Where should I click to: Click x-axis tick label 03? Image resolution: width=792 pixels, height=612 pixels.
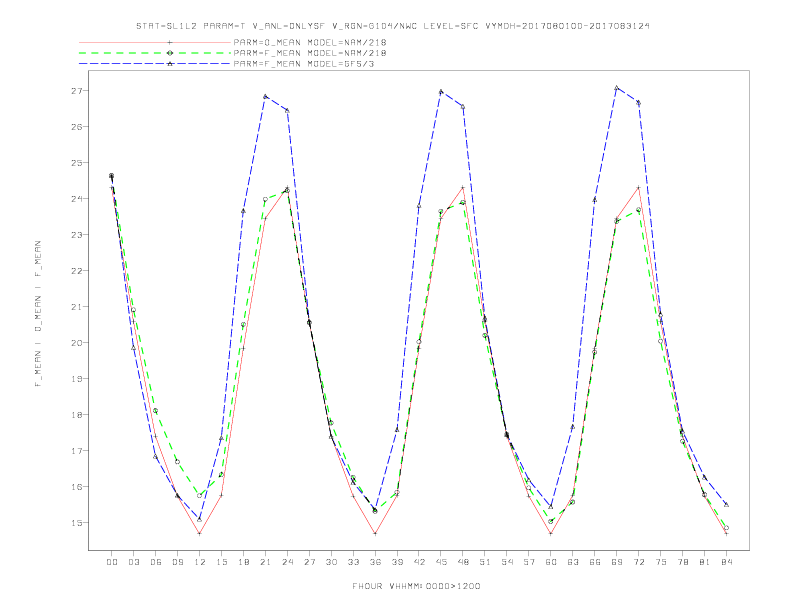click(x=134, y=562)
